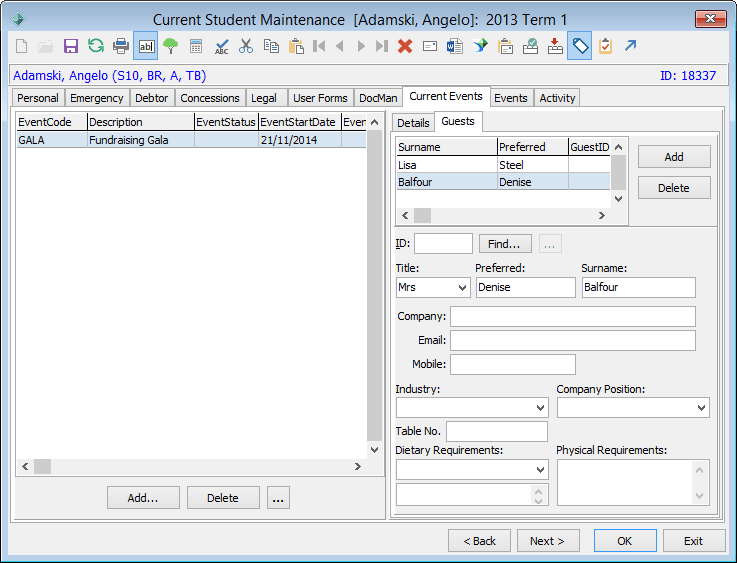The height and width of the screenshot is (563, 737).
Task: Toggle the 'abl' text field icon
Action: (146, 46)
